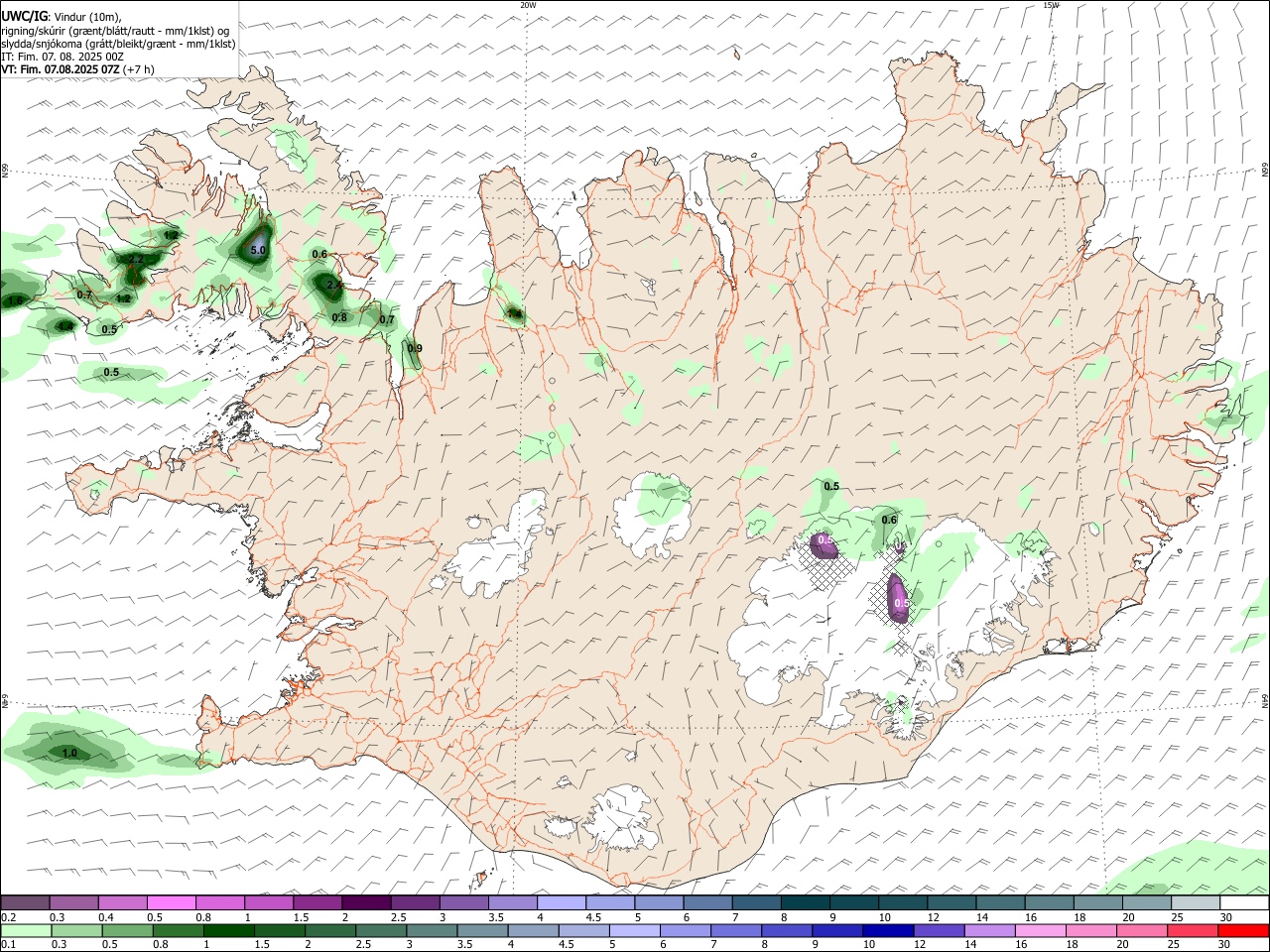Click the 'slydda/snjókoma' legend description line
Screen dimensions: 1270x952
pos(118,45)
